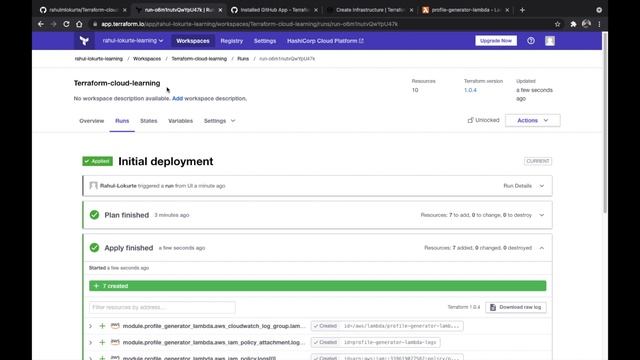This screenshot has width=640, height=360.
Task: Switch to the Overview tab
Action: [91, 121]
